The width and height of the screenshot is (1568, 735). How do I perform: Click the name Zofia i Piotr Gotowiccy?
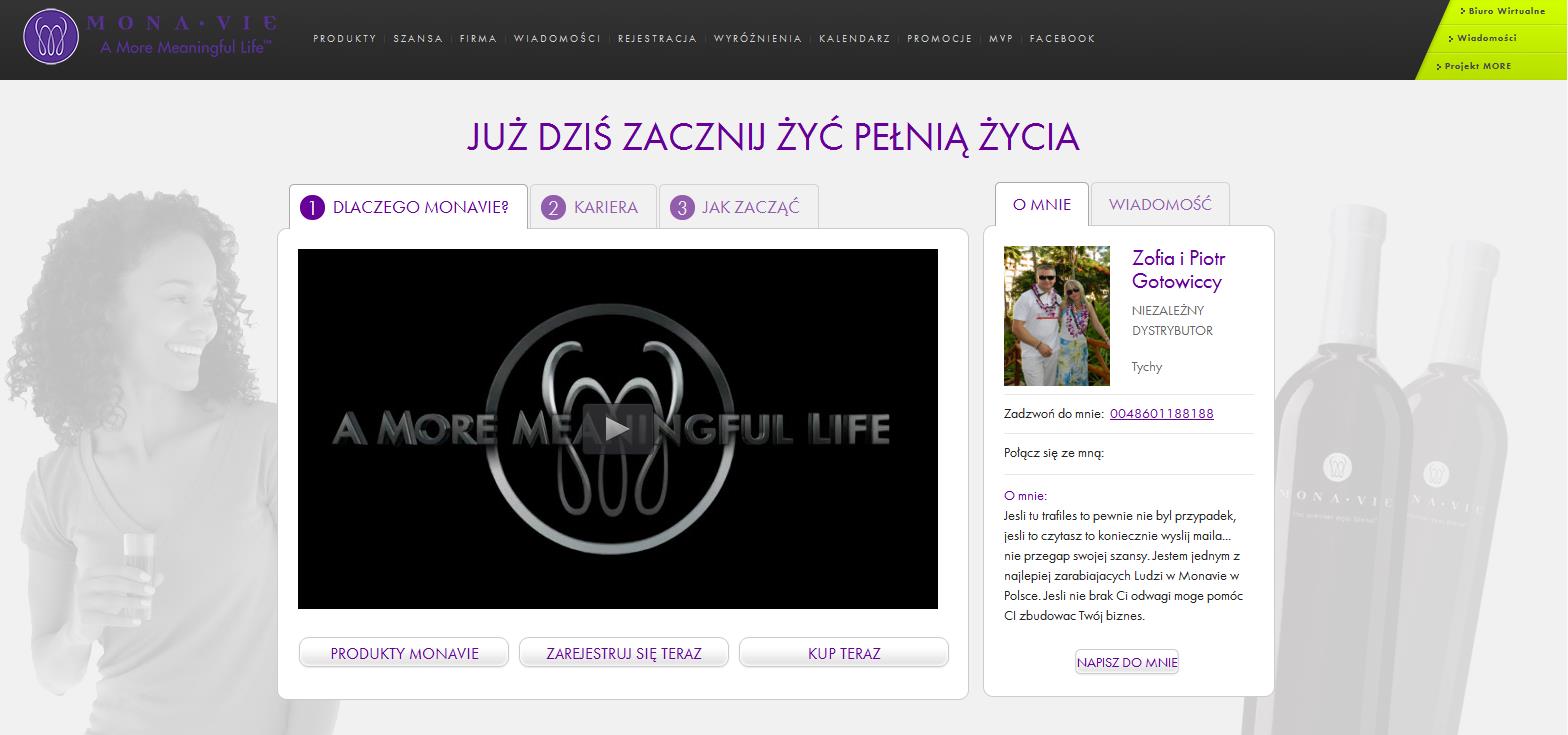[x=1178, y=270]
